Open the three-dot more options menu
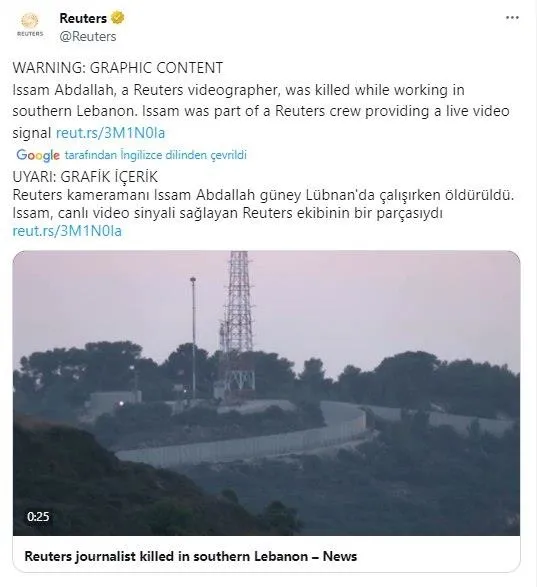This screenshot has width=537, height=587. point(512,18)
